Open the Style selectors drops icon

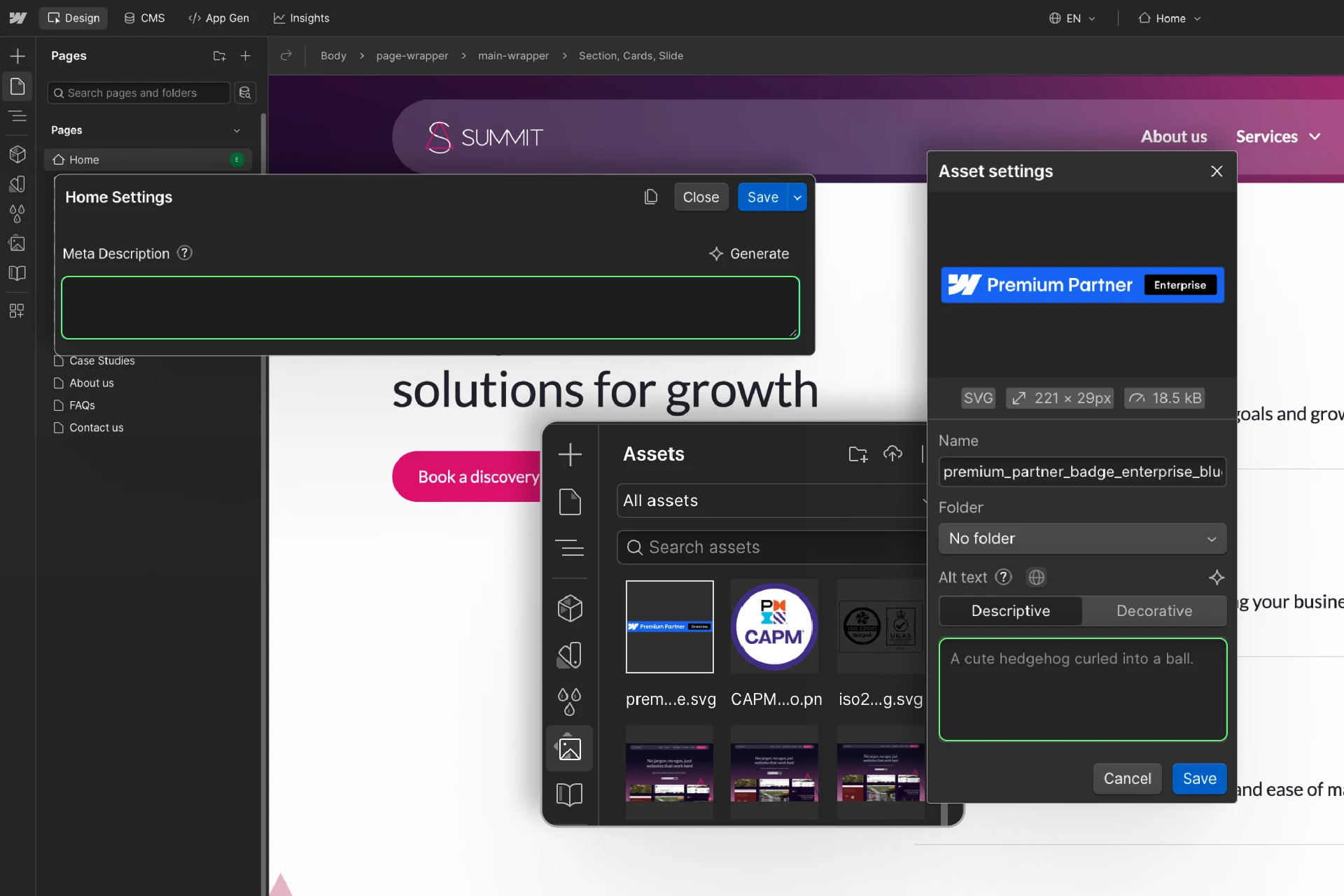pos(17,213)
